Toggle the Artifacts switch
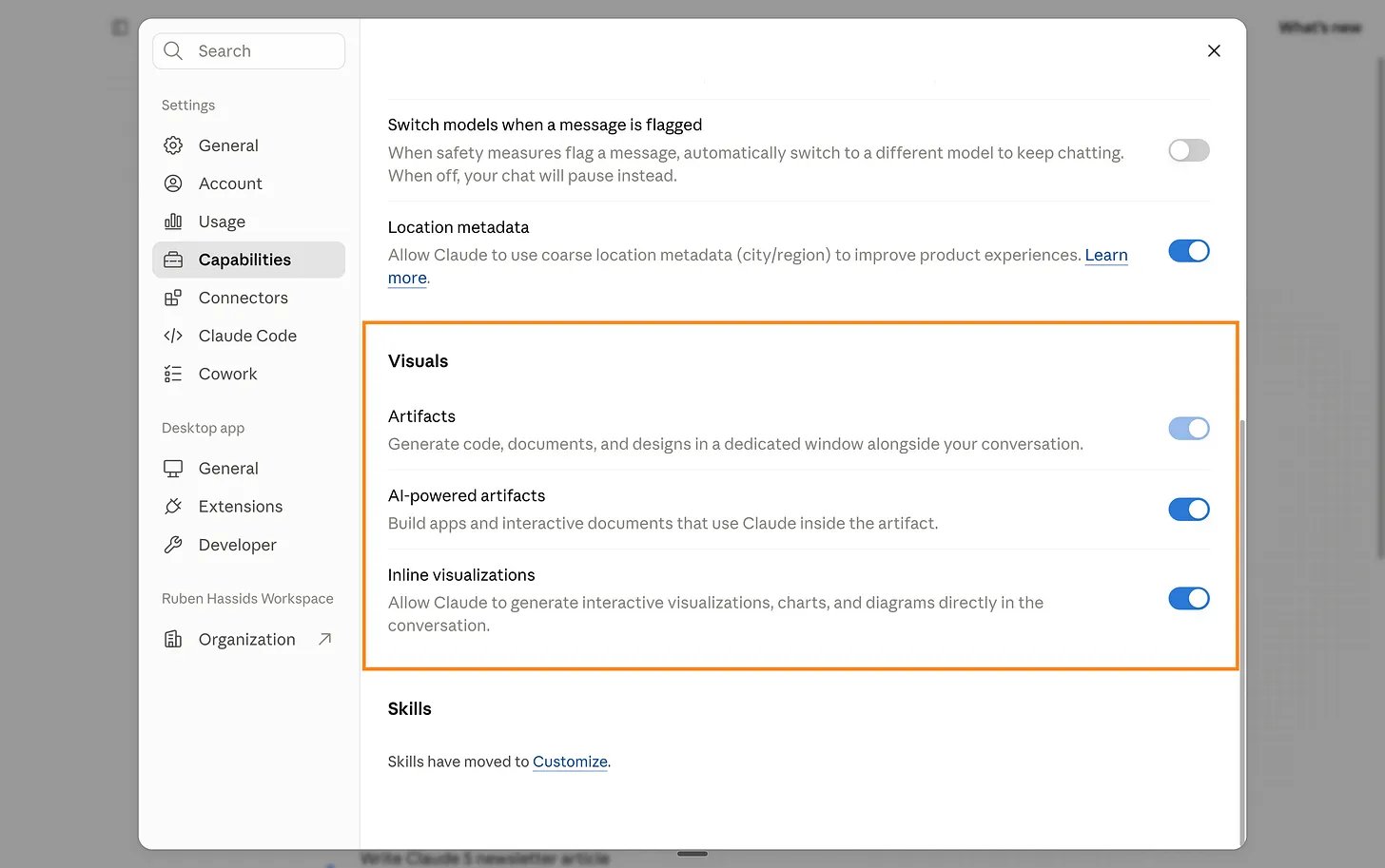This screenshot has height=868, width=1385. (x=1189, y=429)
